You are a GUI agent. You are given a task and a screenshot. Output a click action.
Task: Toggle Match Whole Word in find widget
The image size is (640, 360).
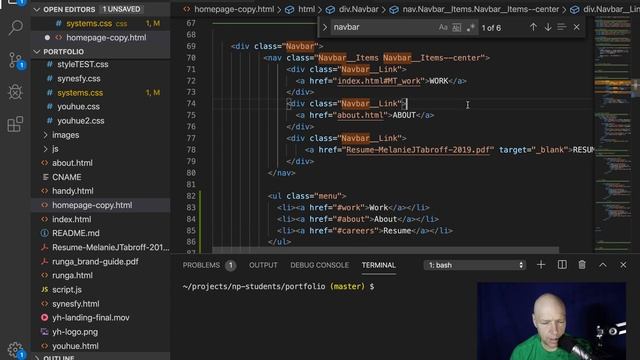click(457, 27)
